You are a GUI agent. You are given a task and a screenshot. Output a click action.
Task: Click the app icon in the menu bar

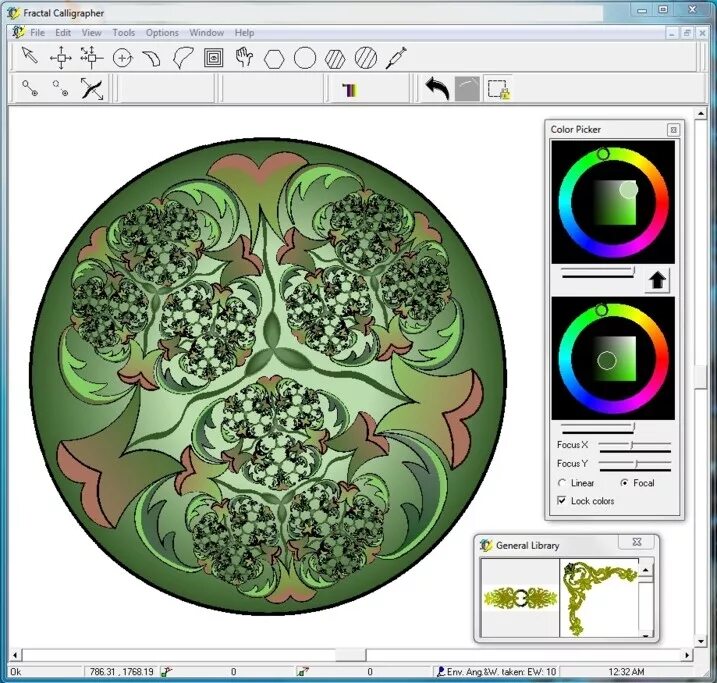tap(18, 32)
